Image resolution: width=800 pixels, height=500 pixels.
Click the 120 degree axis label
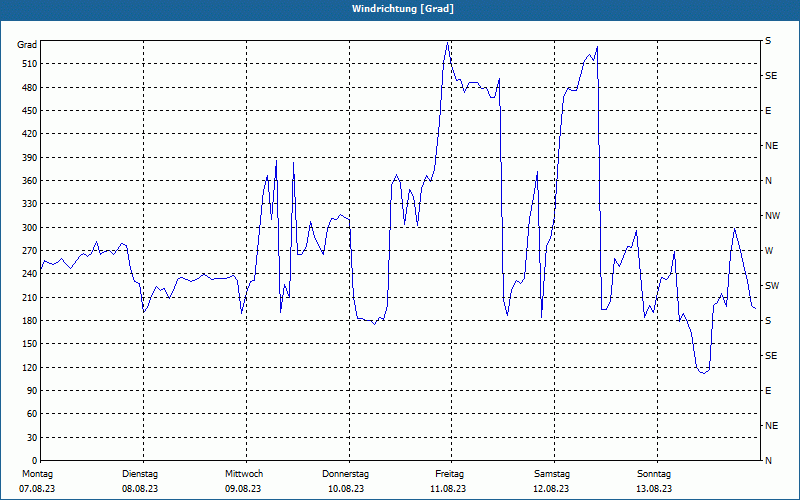[30, 367]
